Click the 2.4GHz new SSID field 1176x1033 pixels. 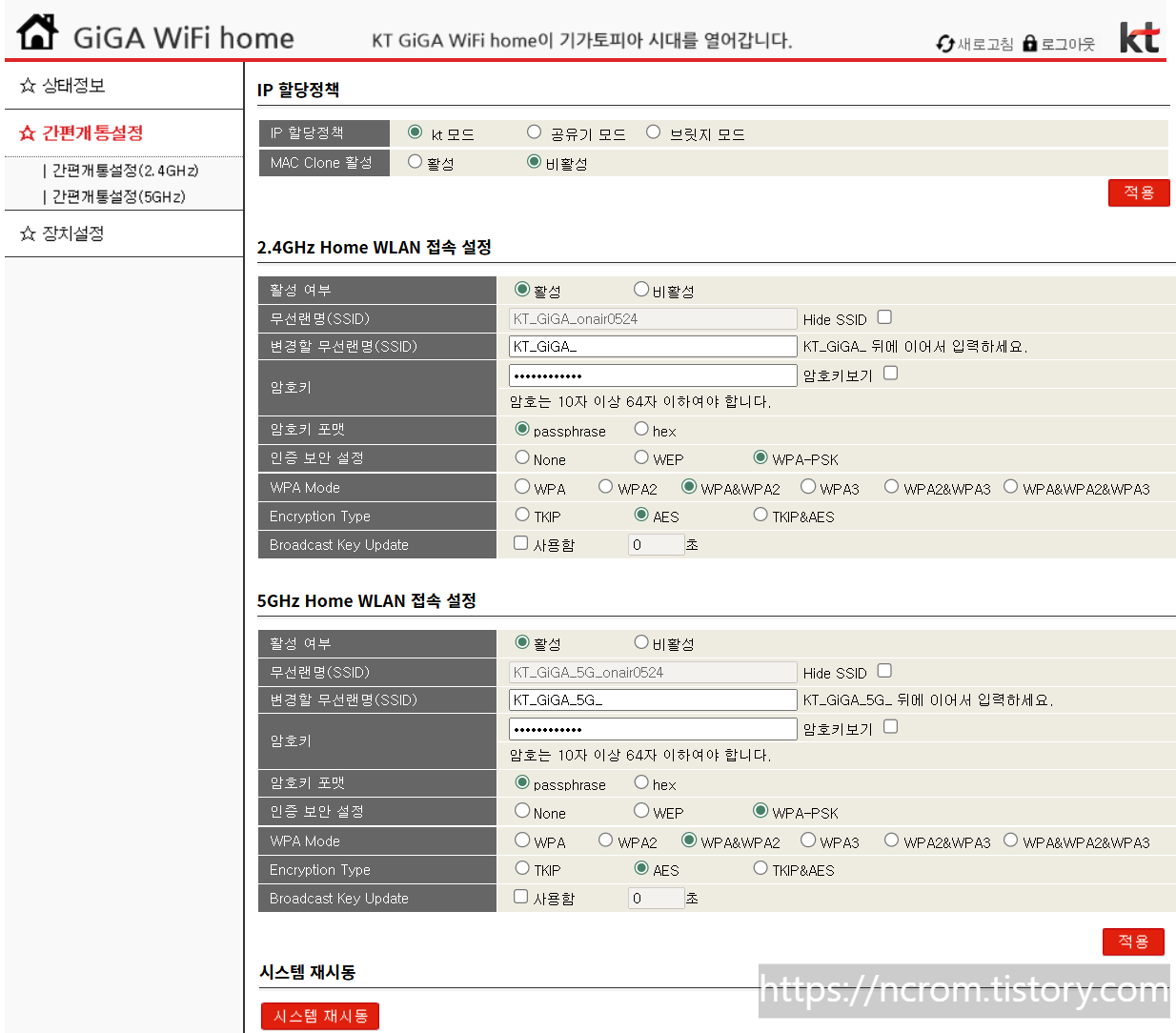click(x=653, y=346)
